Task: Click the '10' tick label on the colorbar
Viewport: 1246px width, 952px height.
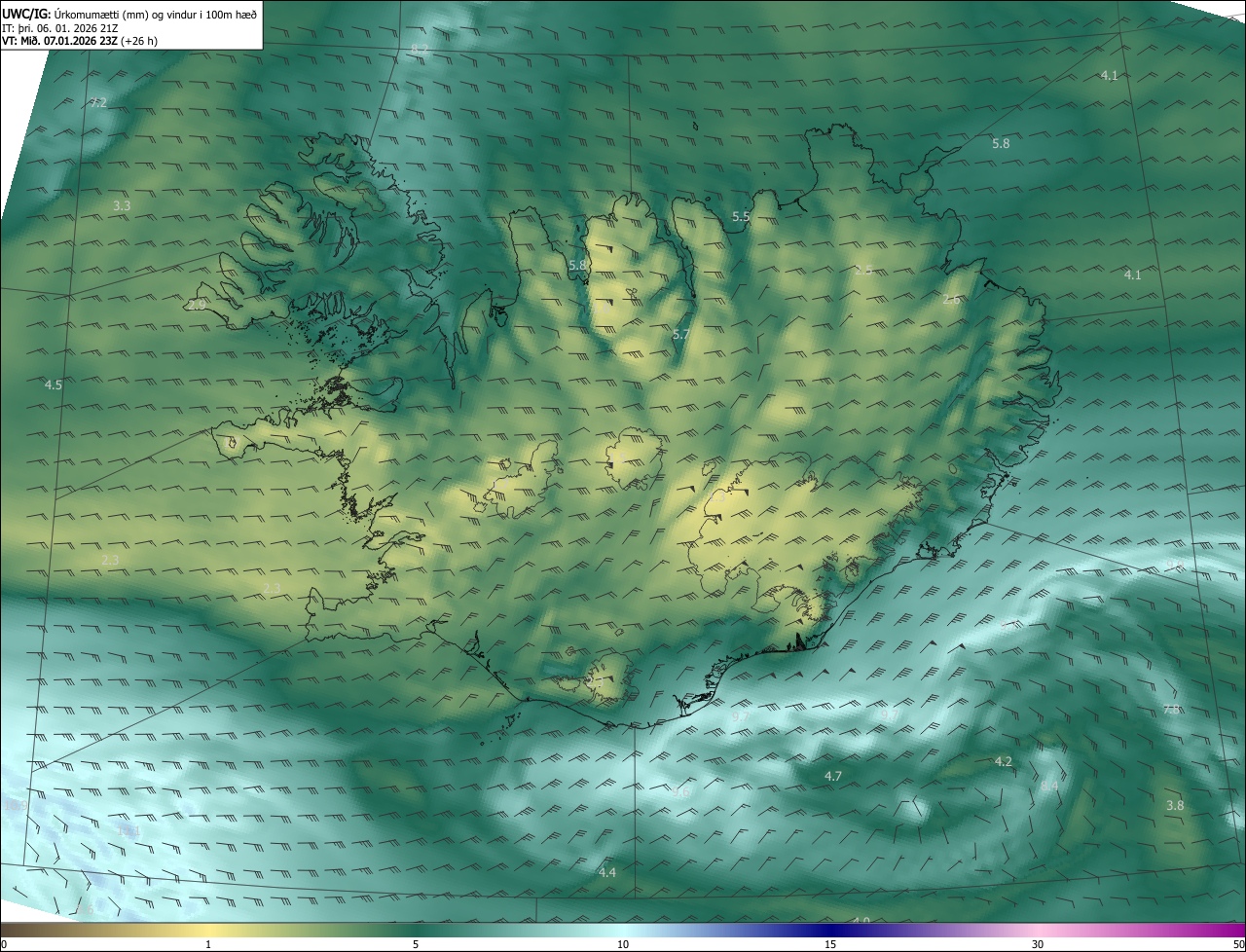Action: [x=623, y=944]
